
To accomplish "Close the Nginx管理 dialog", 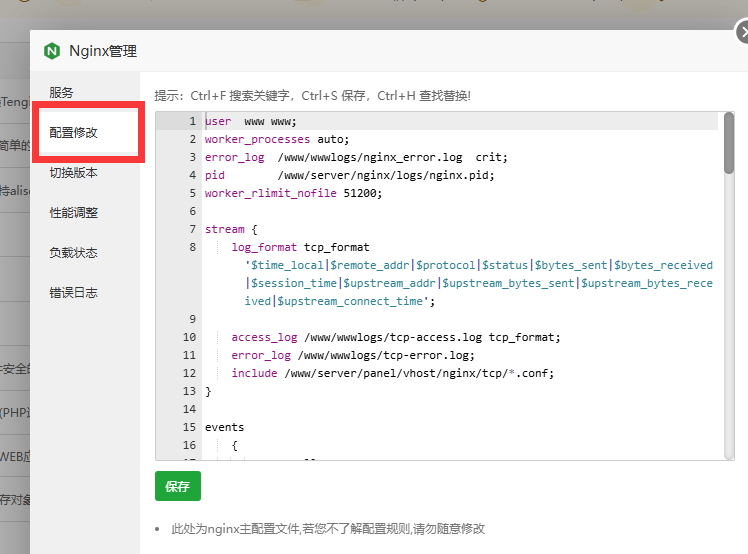I will tap(741, 32).
